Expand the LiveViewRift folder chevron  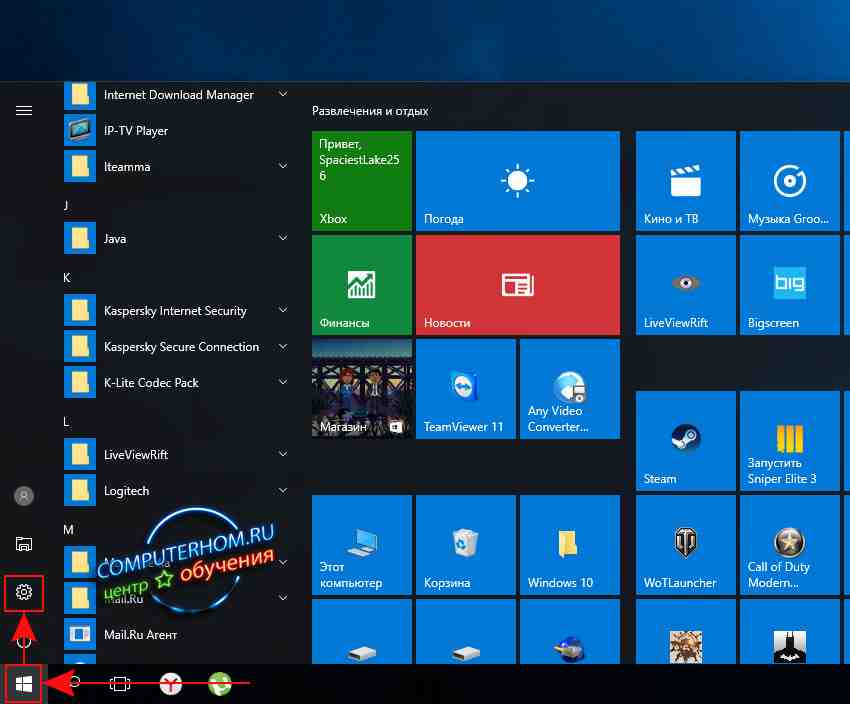pos(283,454)
